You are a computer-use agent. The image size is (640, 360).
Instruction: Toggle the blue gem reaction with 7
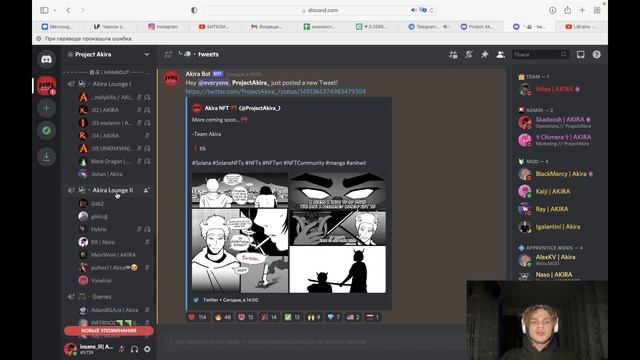[333, 317]
